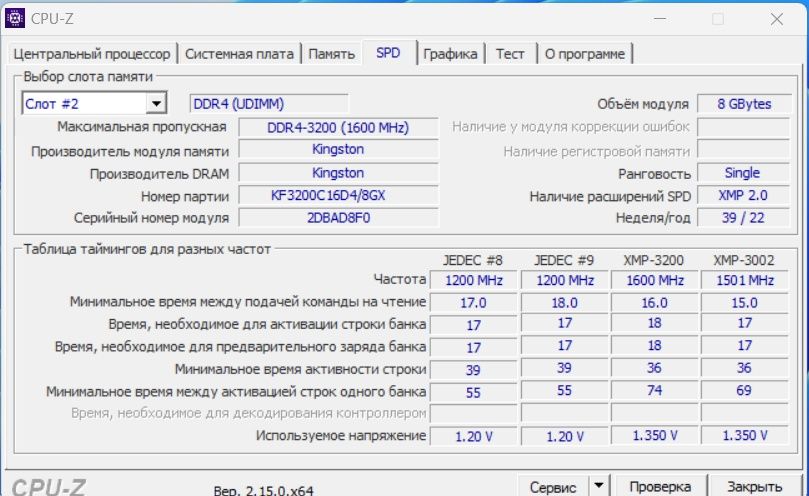Click the 39 / 22 week/year value

tap(743, 218)
